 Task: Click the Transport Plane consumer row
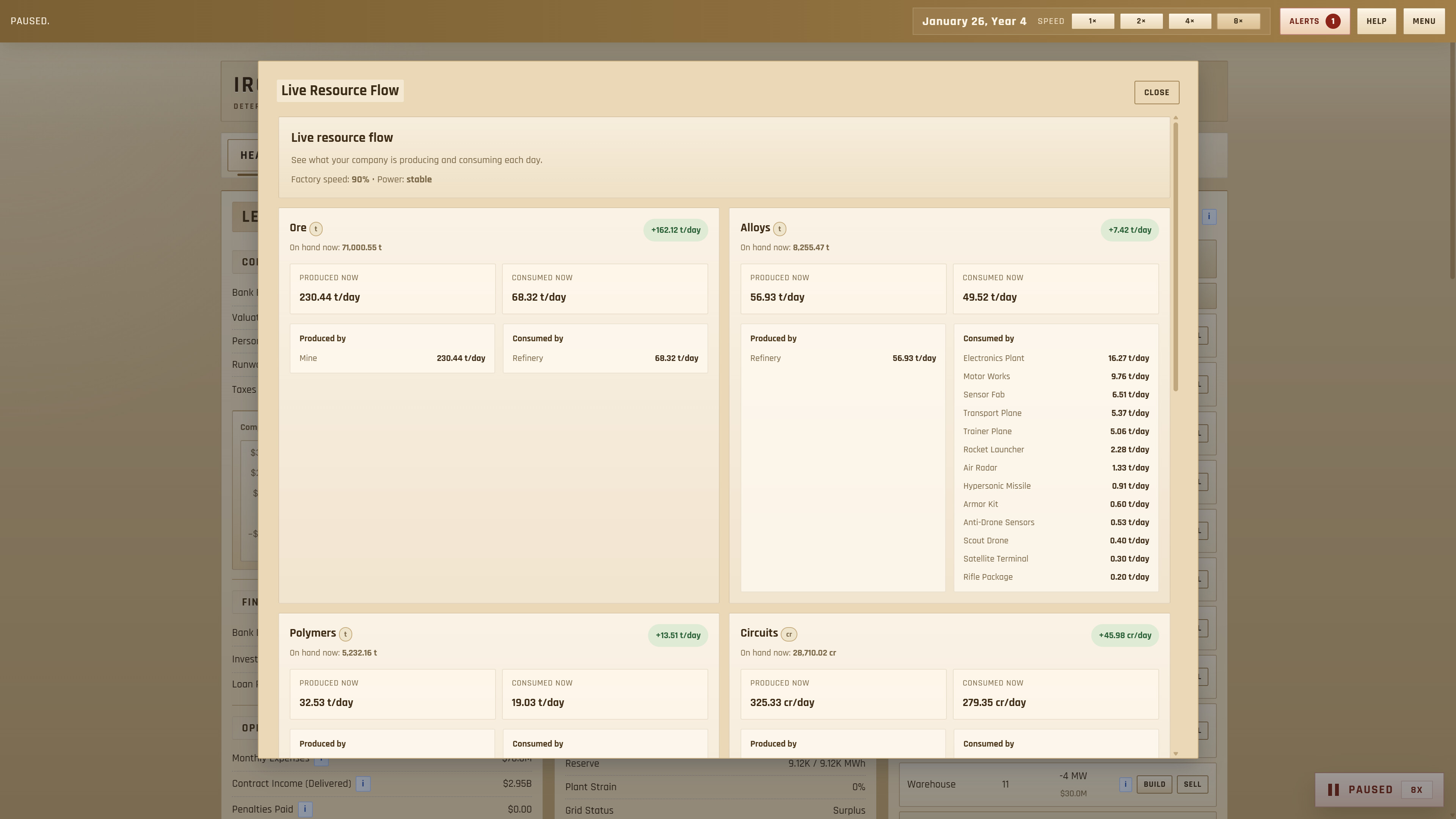[x=1056, y=413]
